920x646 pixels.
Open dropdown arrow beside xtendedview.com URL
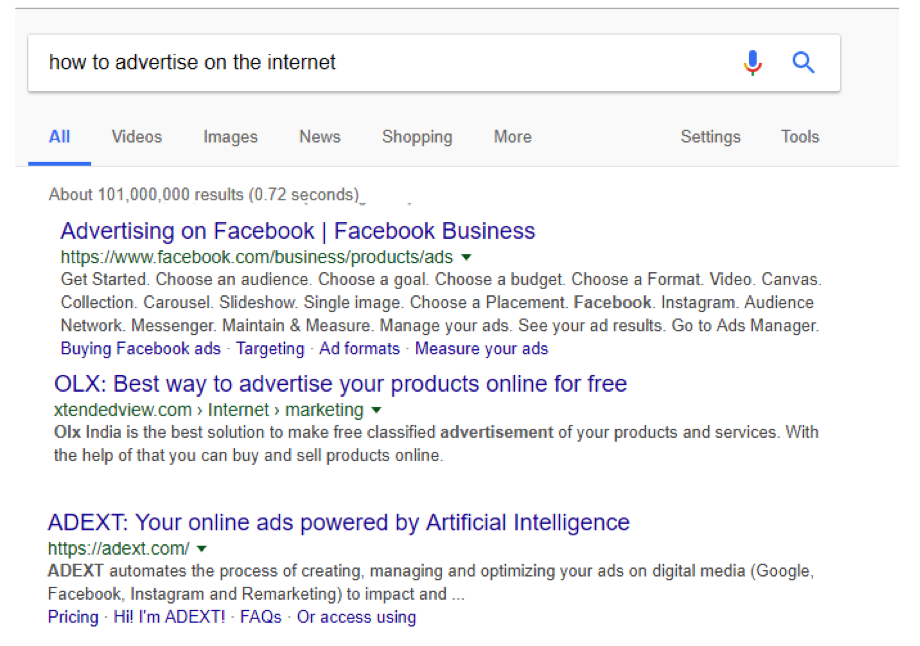pos(377,410)
